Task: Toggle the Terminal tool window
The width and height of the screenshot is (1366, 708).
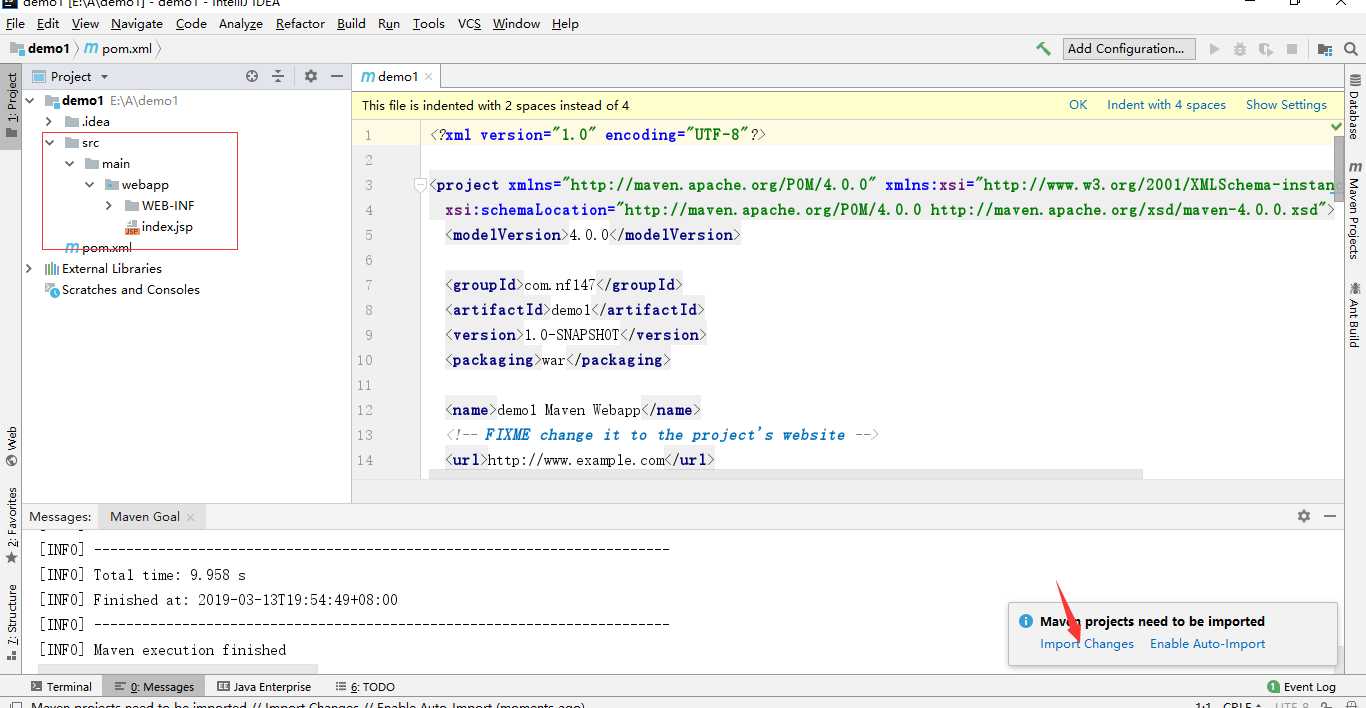Action: (x=61, y=687)
